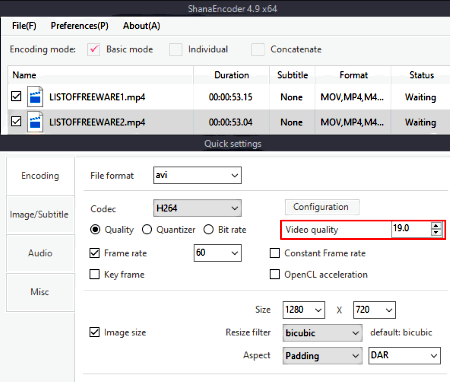Open the Preferences(P) menu
The image size is (450, 382).
(79, 26)
